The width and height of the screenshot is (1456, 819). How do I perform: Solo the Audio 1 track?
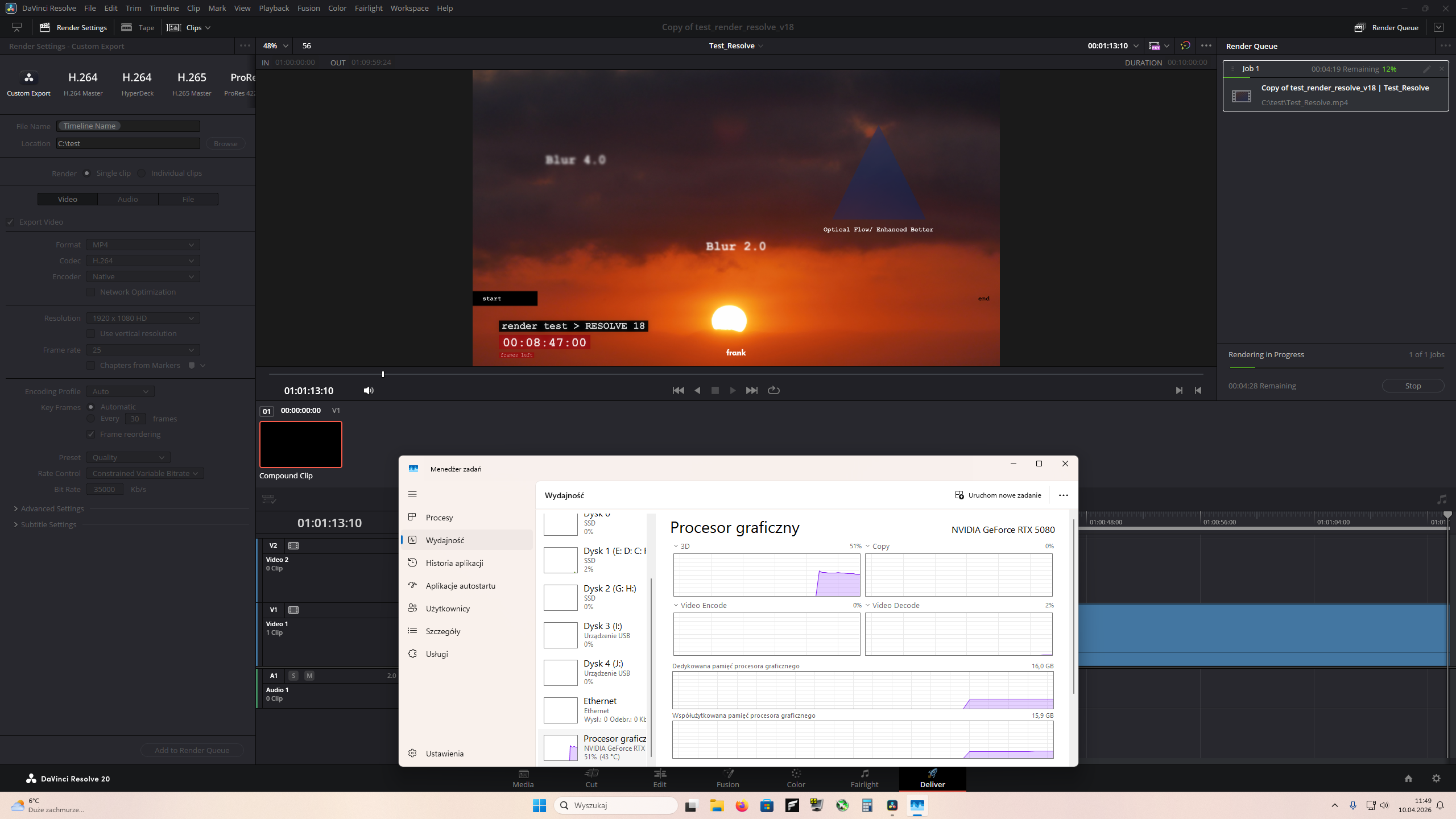pyautogui.click(x=293, y=676)
